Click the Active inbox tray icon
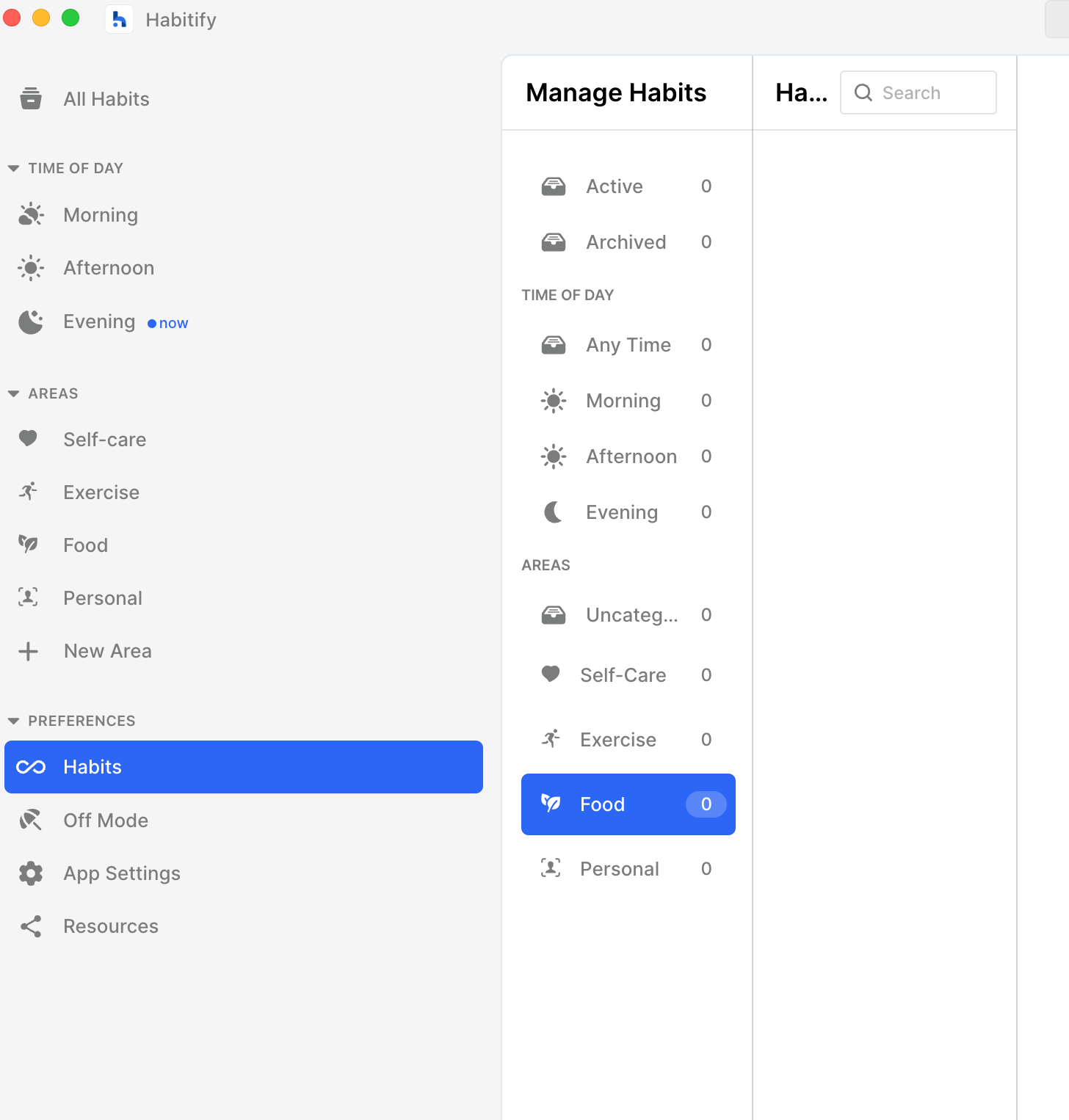1069x1120 pixels. coord(554,186)
